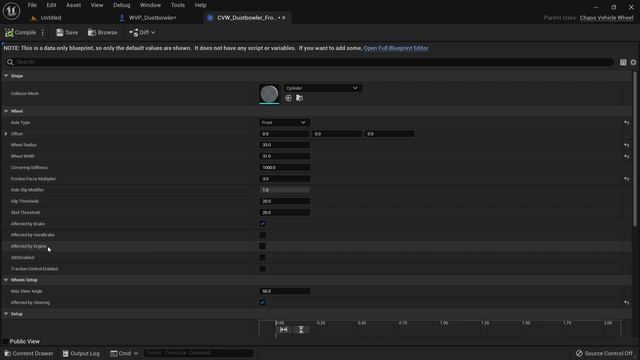Open the Output Log
Viewport: 640px width, 360px height.
81,353
